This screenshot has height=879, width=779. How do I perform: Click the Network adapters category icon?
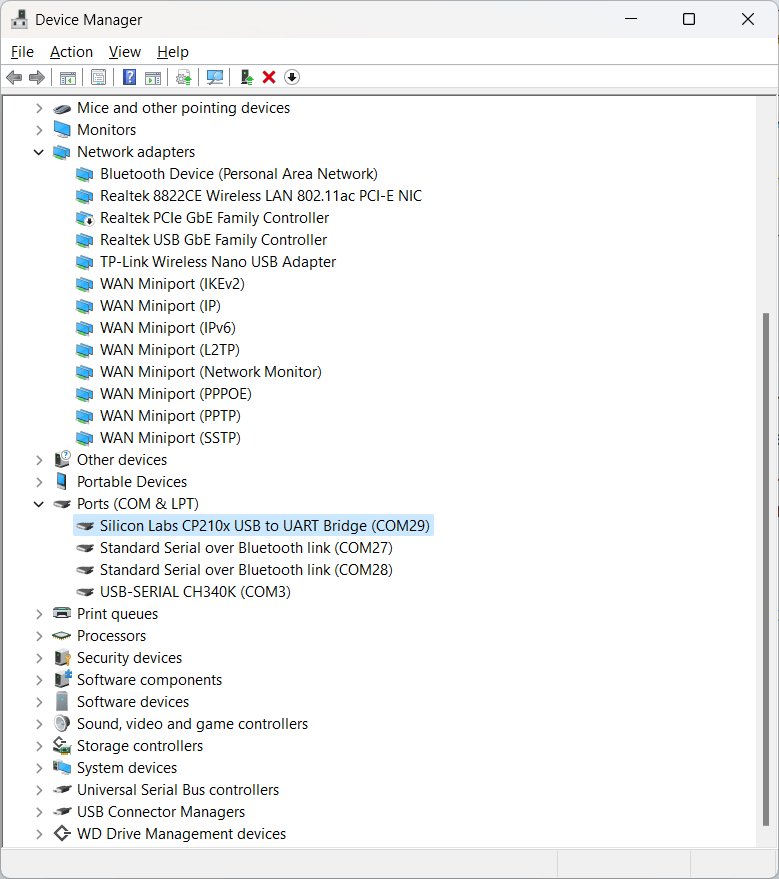pyautogui.click(x=62, y=152)
